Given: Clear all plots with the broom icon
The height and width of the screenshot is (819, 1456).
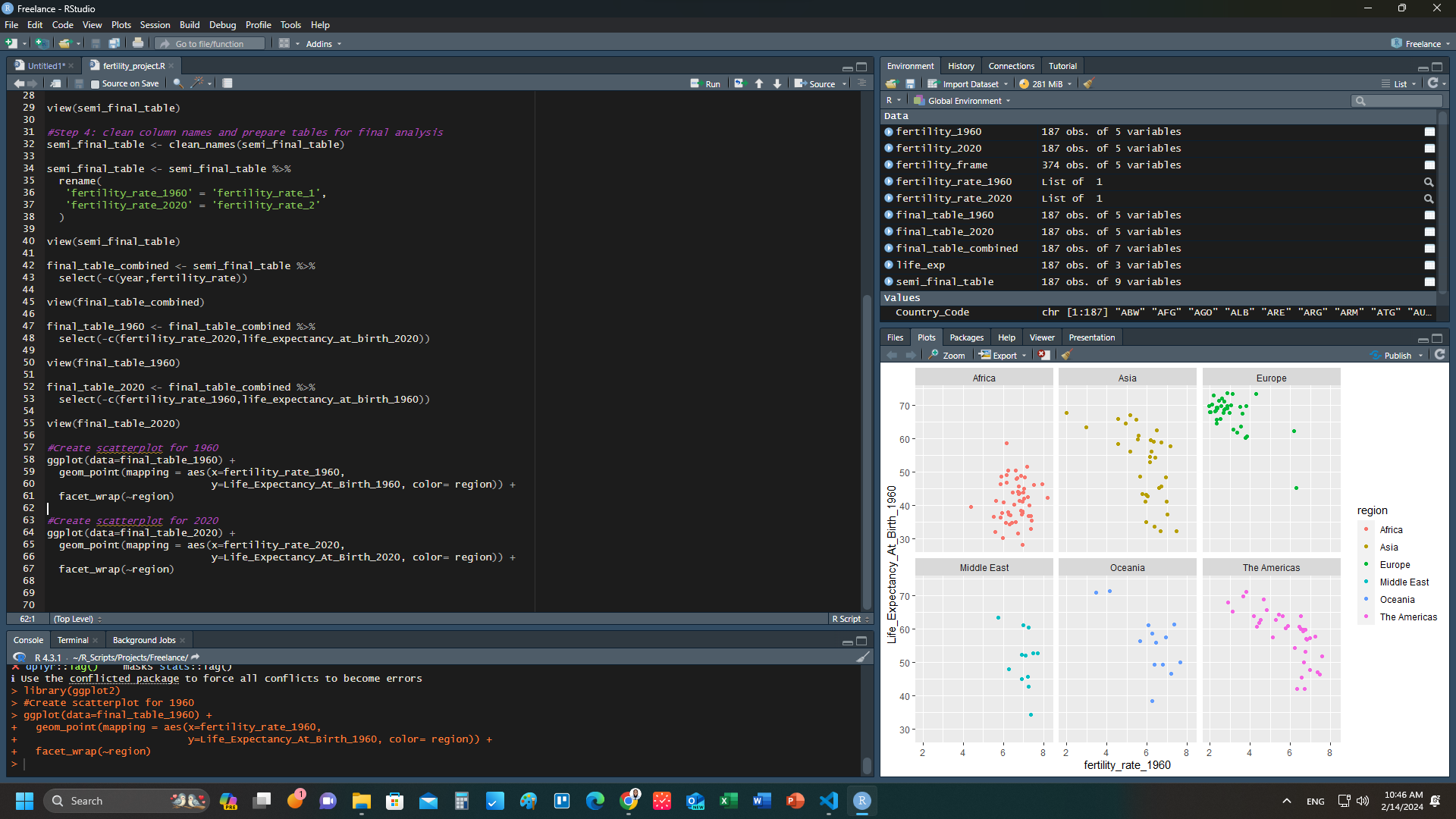Looking at the screenshot, I should pyautogui.click(x=1066, y=355).
